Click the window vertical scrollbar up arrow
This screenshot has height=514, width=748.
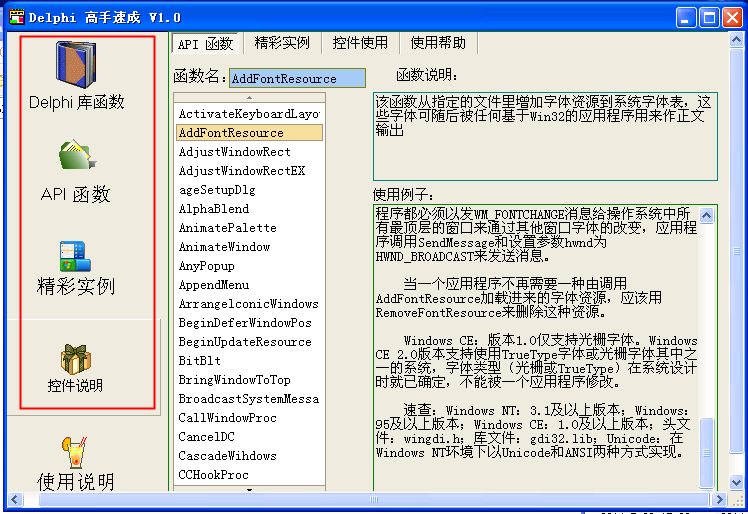pos(737,40)
